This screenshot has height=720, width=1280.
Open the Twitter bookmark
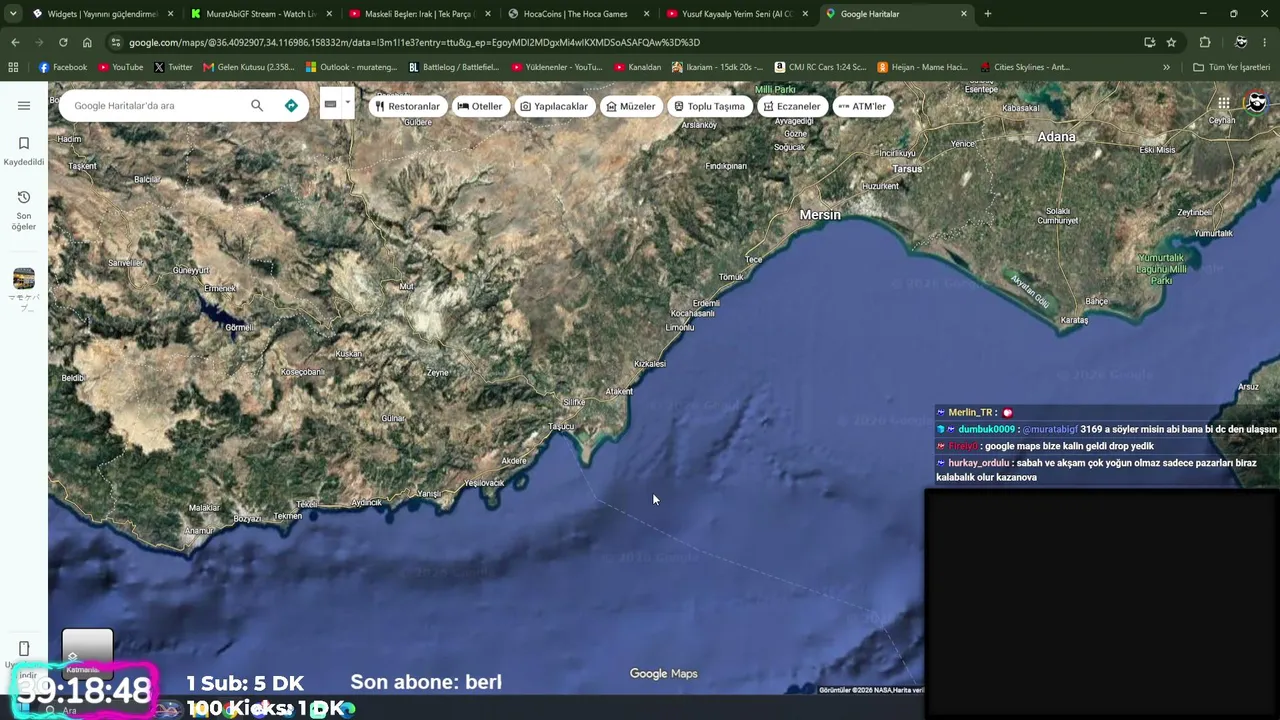(173, 67)
